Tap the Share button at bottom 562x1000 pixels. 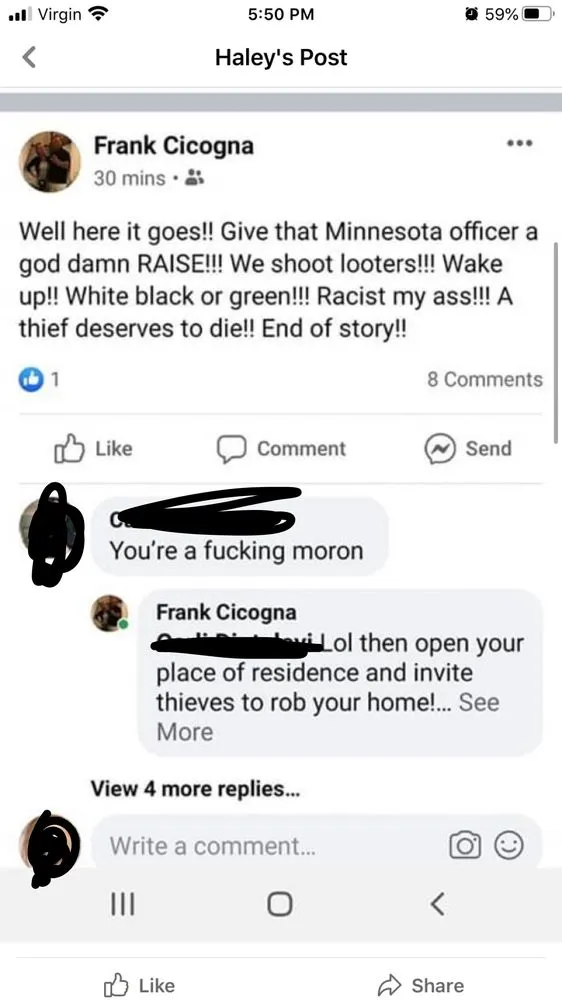[420, 985]
